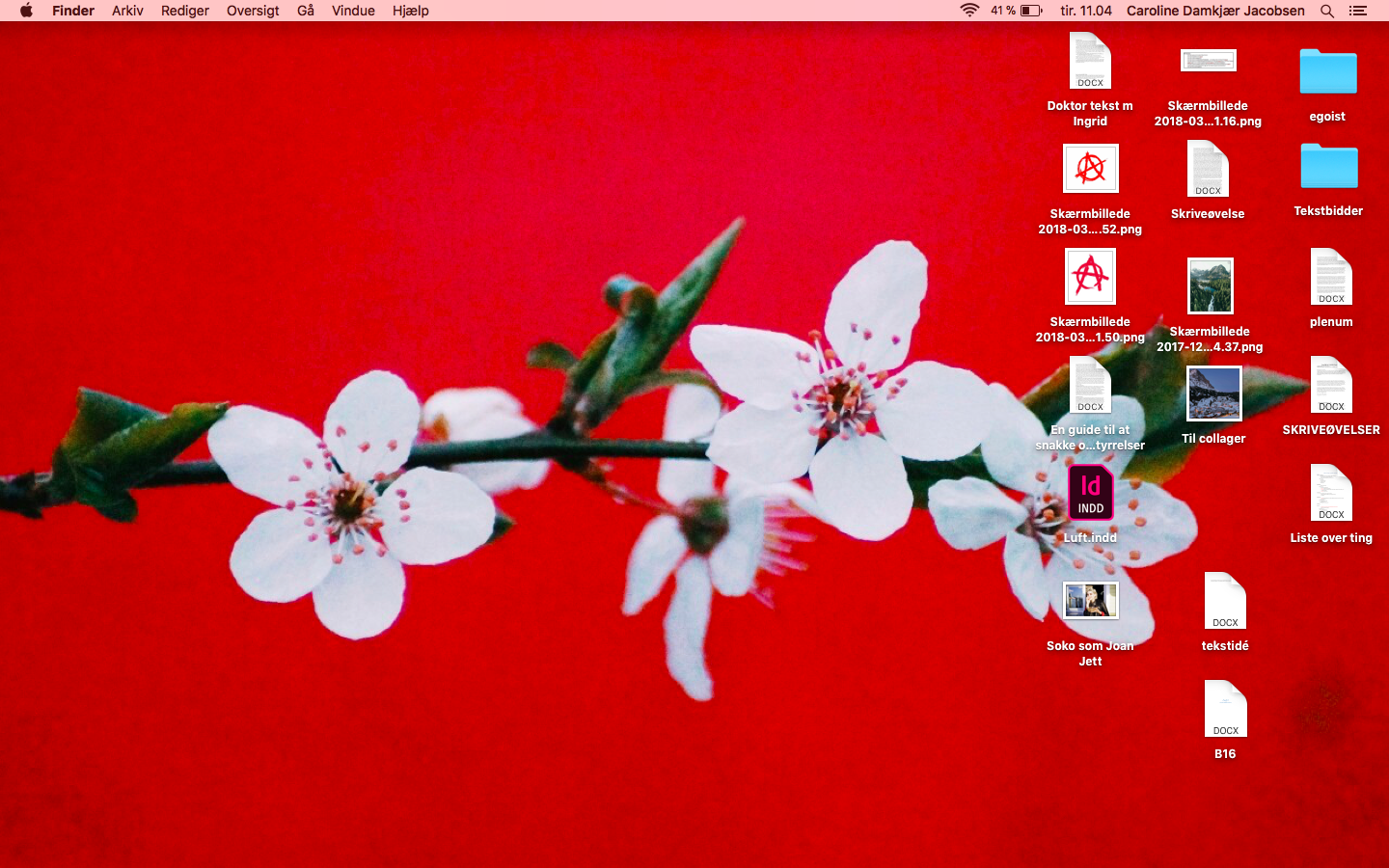Image resolution: width=1389 pixels, height=868 pixels.
Task: Click the Caroline Damkjær Jacobsen user menu
Action: pos(1215,11)
